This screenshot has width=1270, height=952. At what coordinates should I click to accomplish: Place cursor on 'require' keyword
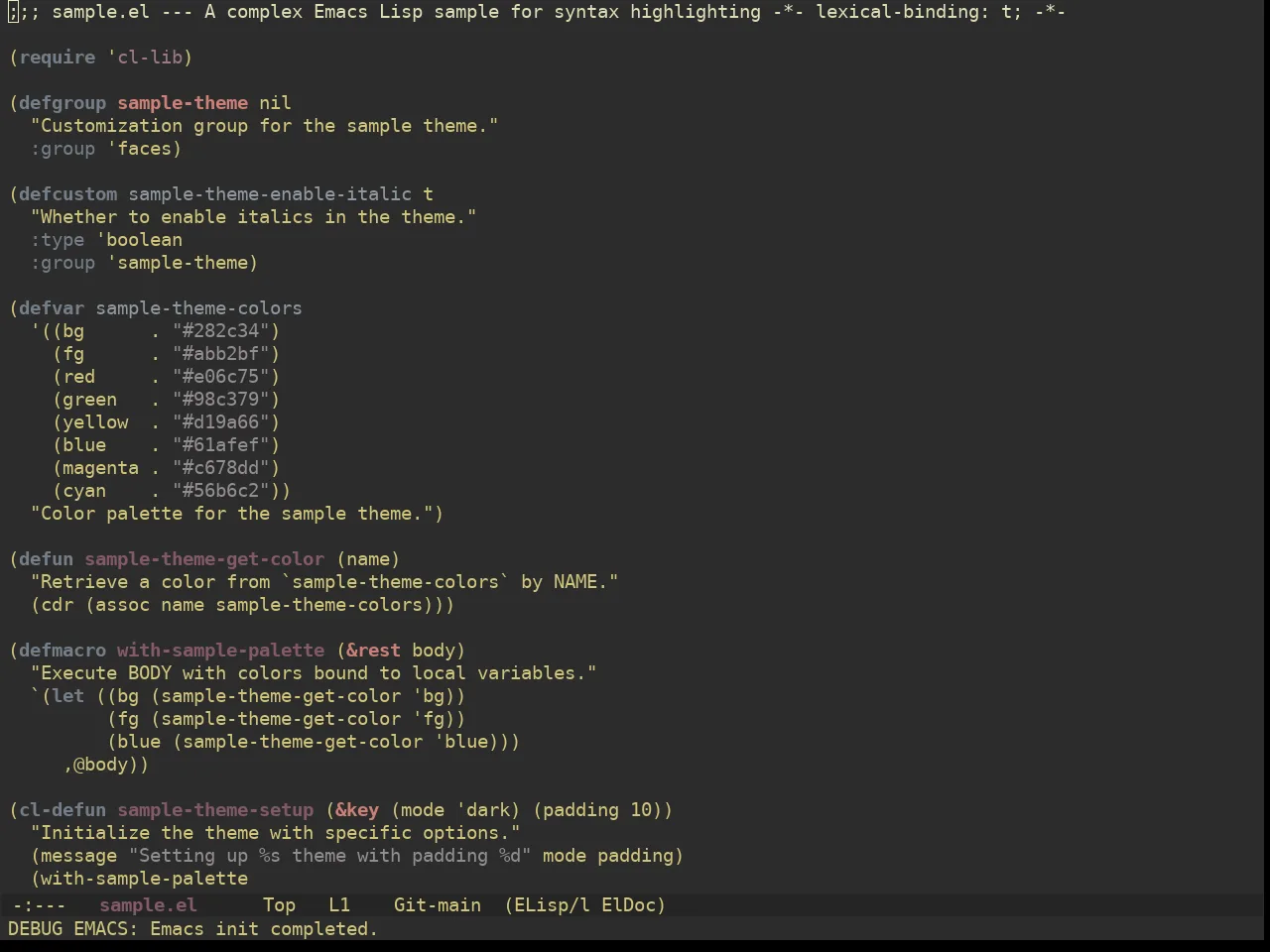[58, 58]
